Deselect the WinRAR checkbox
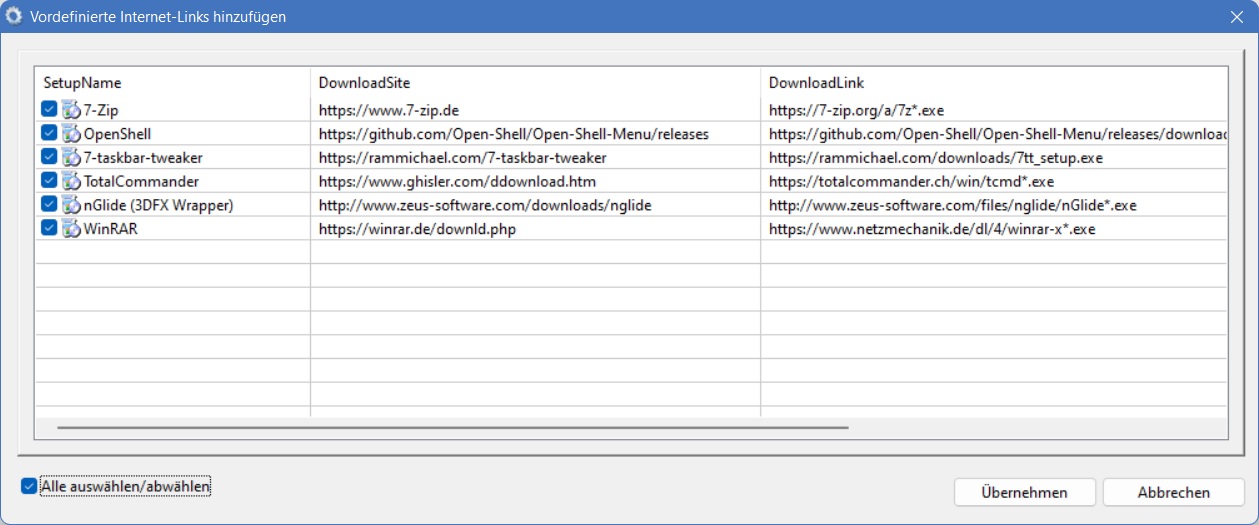This screenshot has width=1259, height=525. (x=49, y=228)
